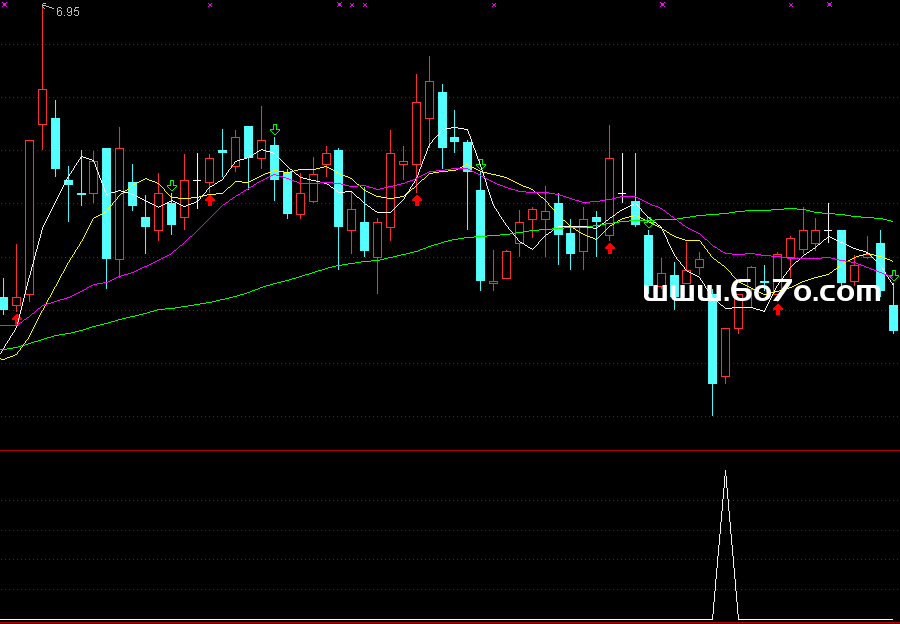Click the last cyan candle at right edge

point(893,318)
